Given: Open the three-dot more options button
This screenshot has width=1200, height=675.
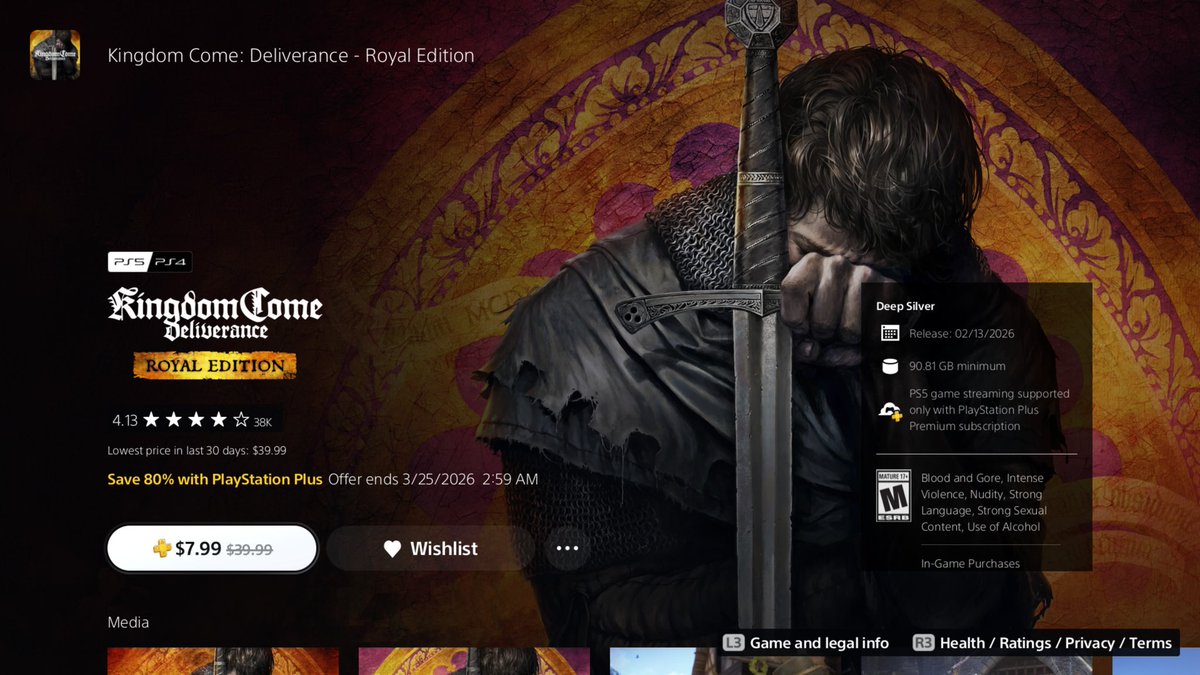Looking at the screenshot, I should click(x=567, y=548).
